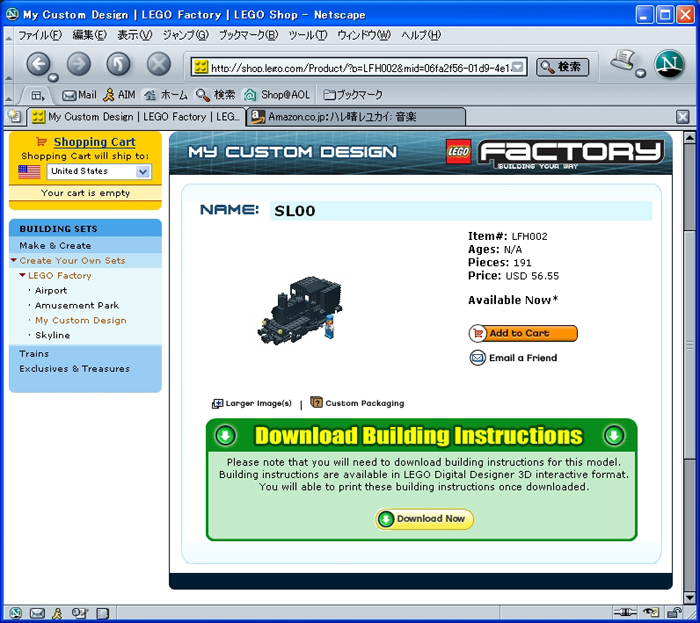Screen dimensions: 700x623
Task: Click the Exclusives & Treasures link
Action: pyautogui.click(x=74, y=369)
